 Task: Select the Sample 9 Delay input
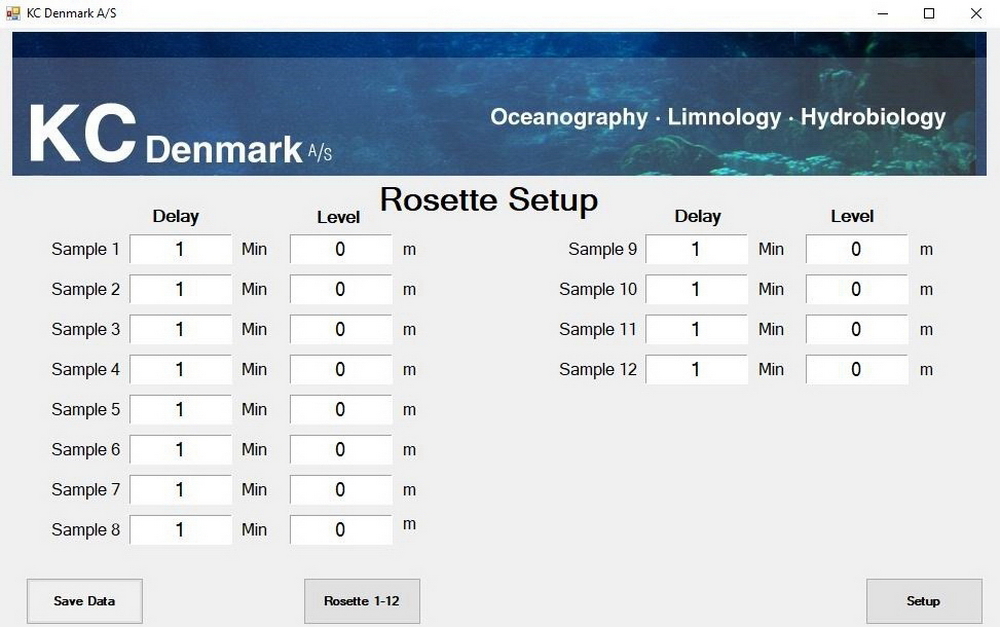696,249
